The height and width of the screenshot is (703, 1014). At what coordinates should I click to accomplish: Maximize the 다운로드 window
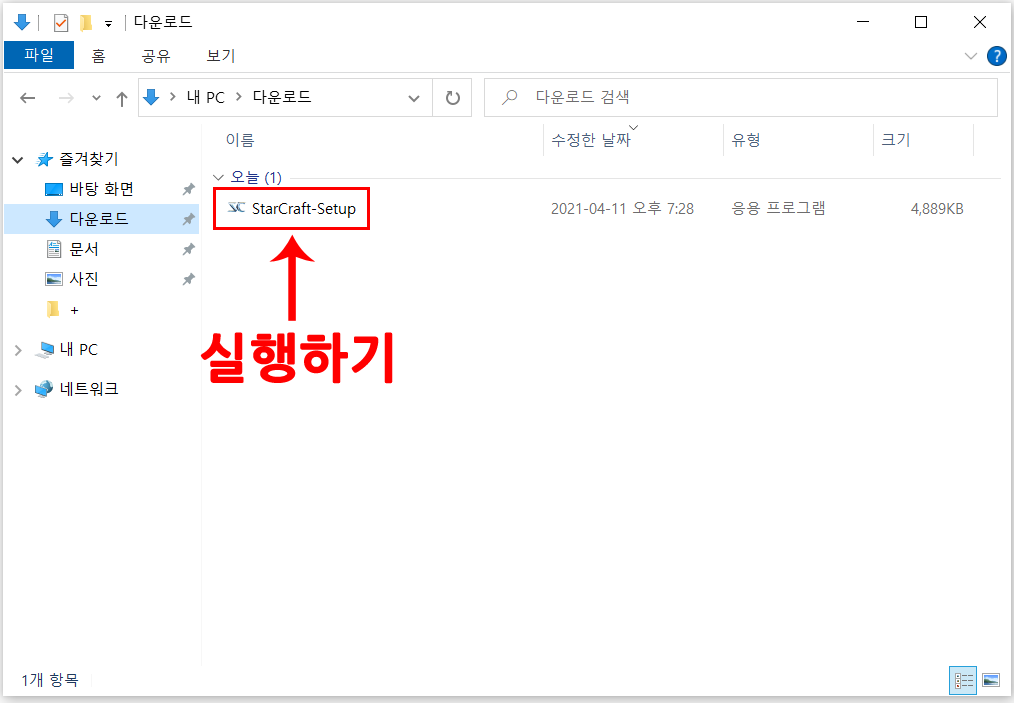[x=921, y=22]
